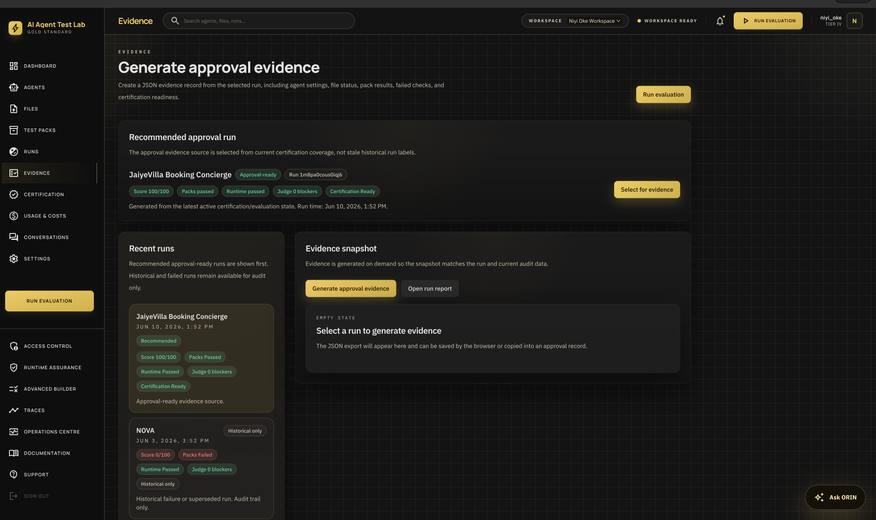Screen dimensions: 876x520
Task: Click the Agents sidebar icon
Action: click(x=13, y=87)
